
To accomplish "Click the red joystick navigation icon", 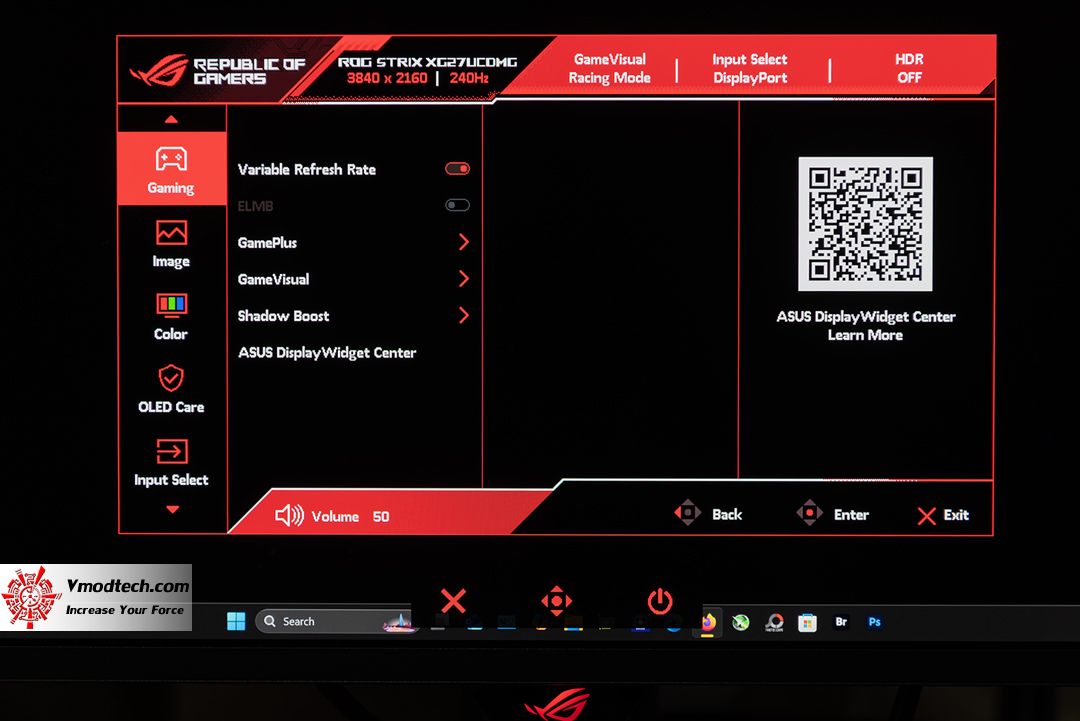I will coord(557,600).
